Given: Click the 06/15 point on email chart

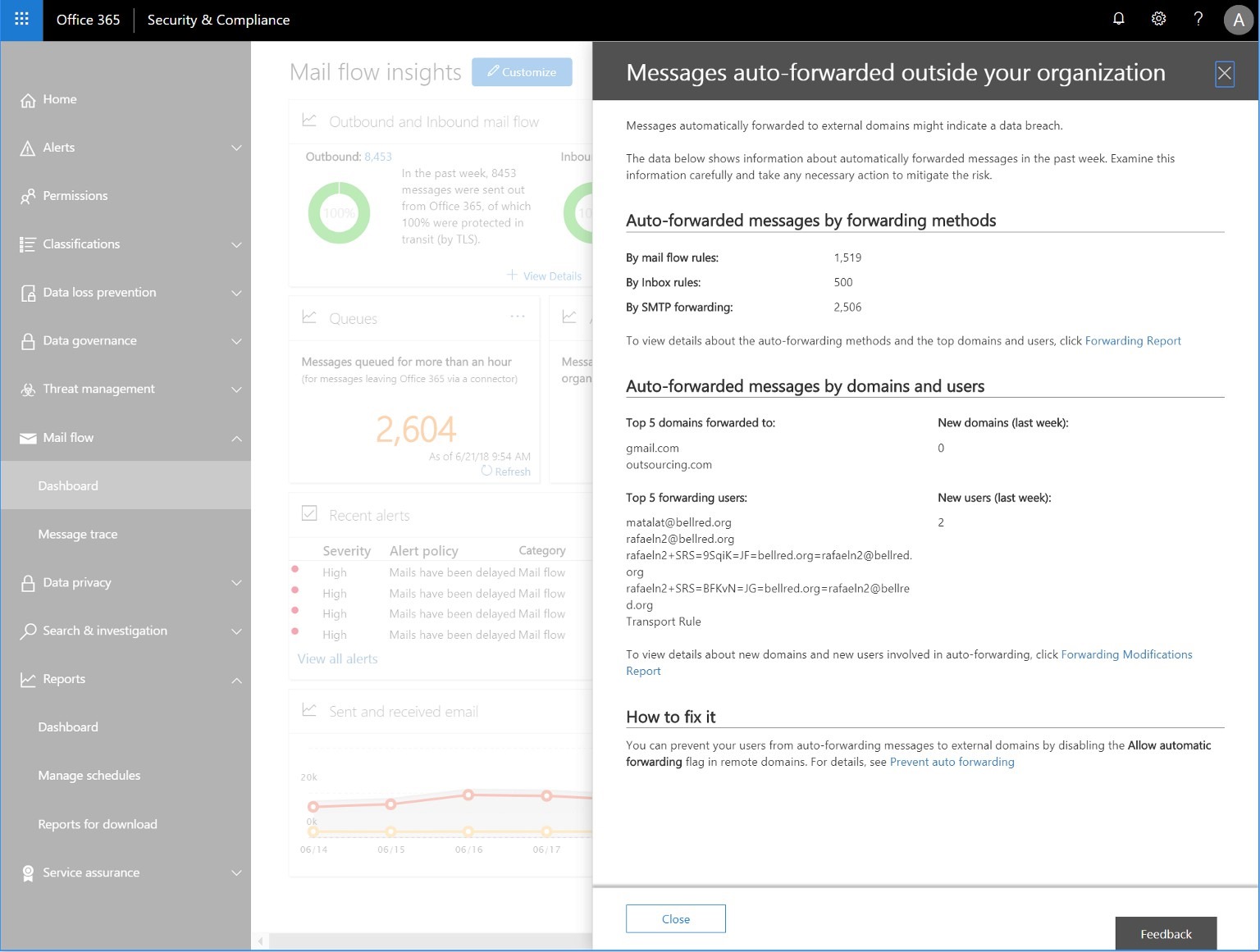Looking at the screenshot, I should [391, 804].
